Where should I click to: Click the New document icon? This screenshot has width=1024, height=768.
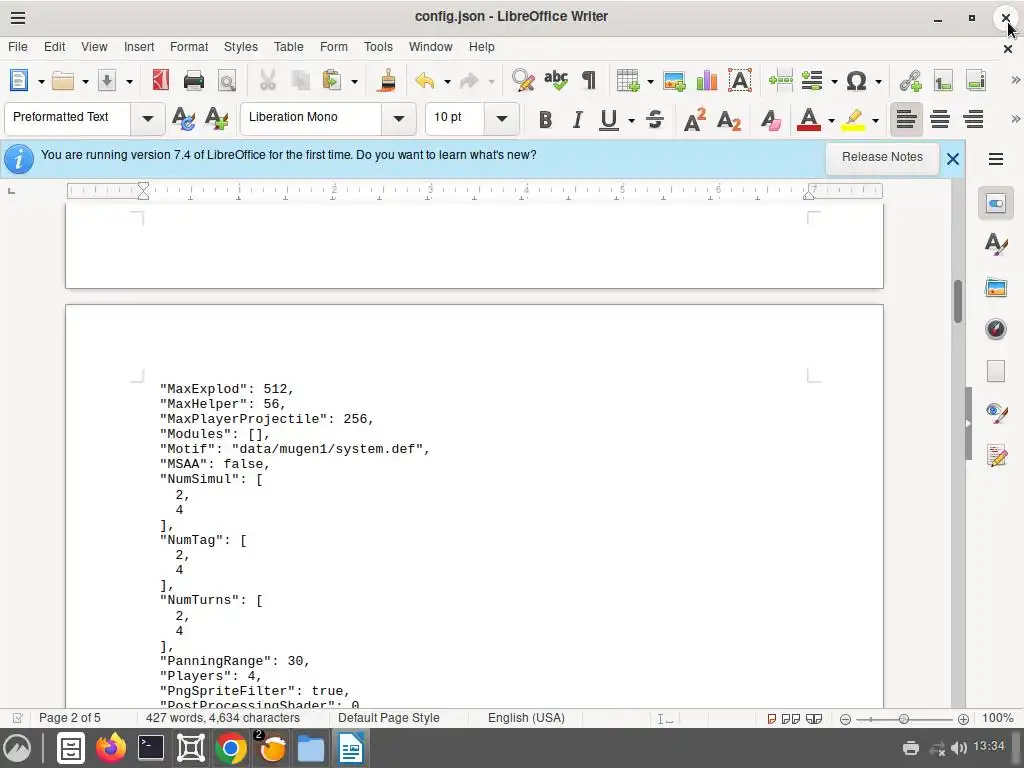19,81
